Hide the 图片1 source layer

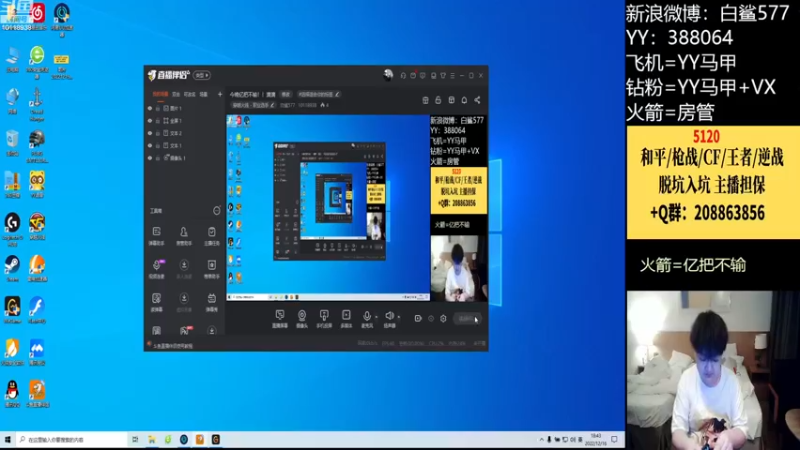pyautogui.click(x=149, y=108)
